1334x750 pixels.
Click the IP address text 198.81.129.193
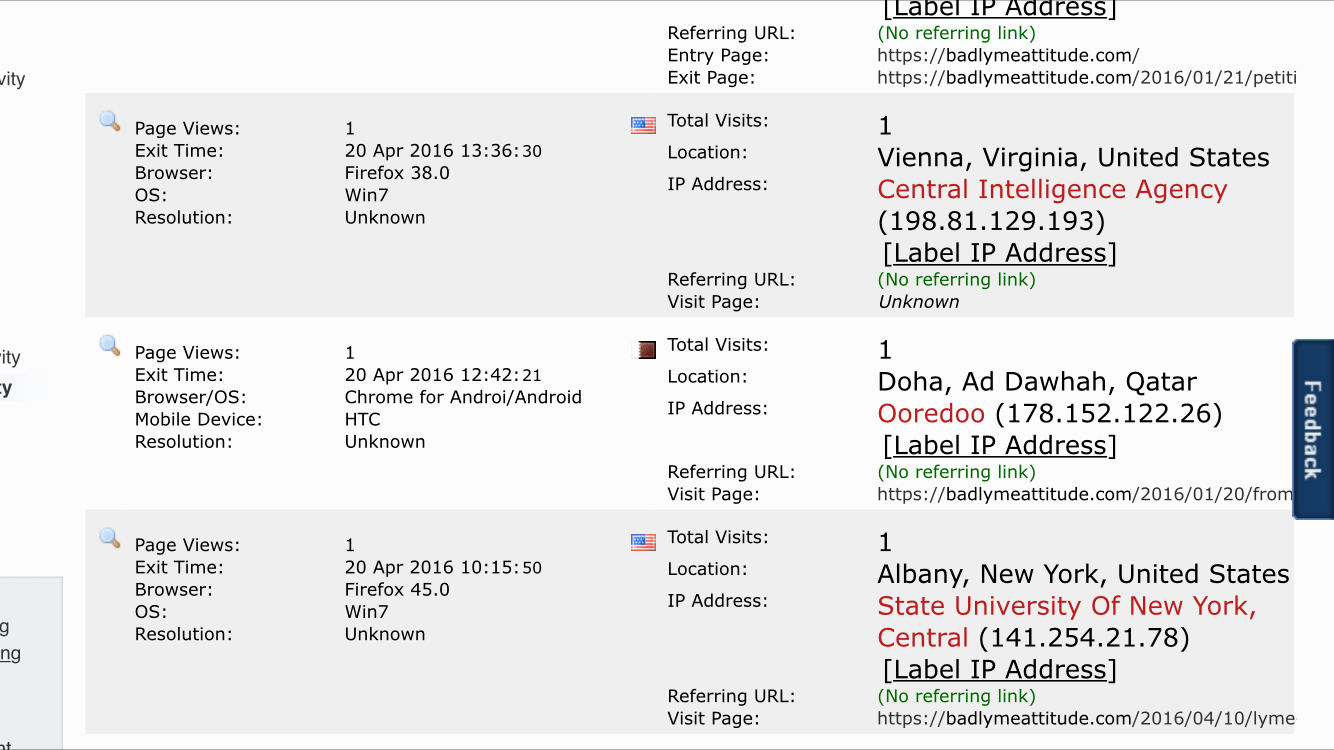tap(991, 221)
